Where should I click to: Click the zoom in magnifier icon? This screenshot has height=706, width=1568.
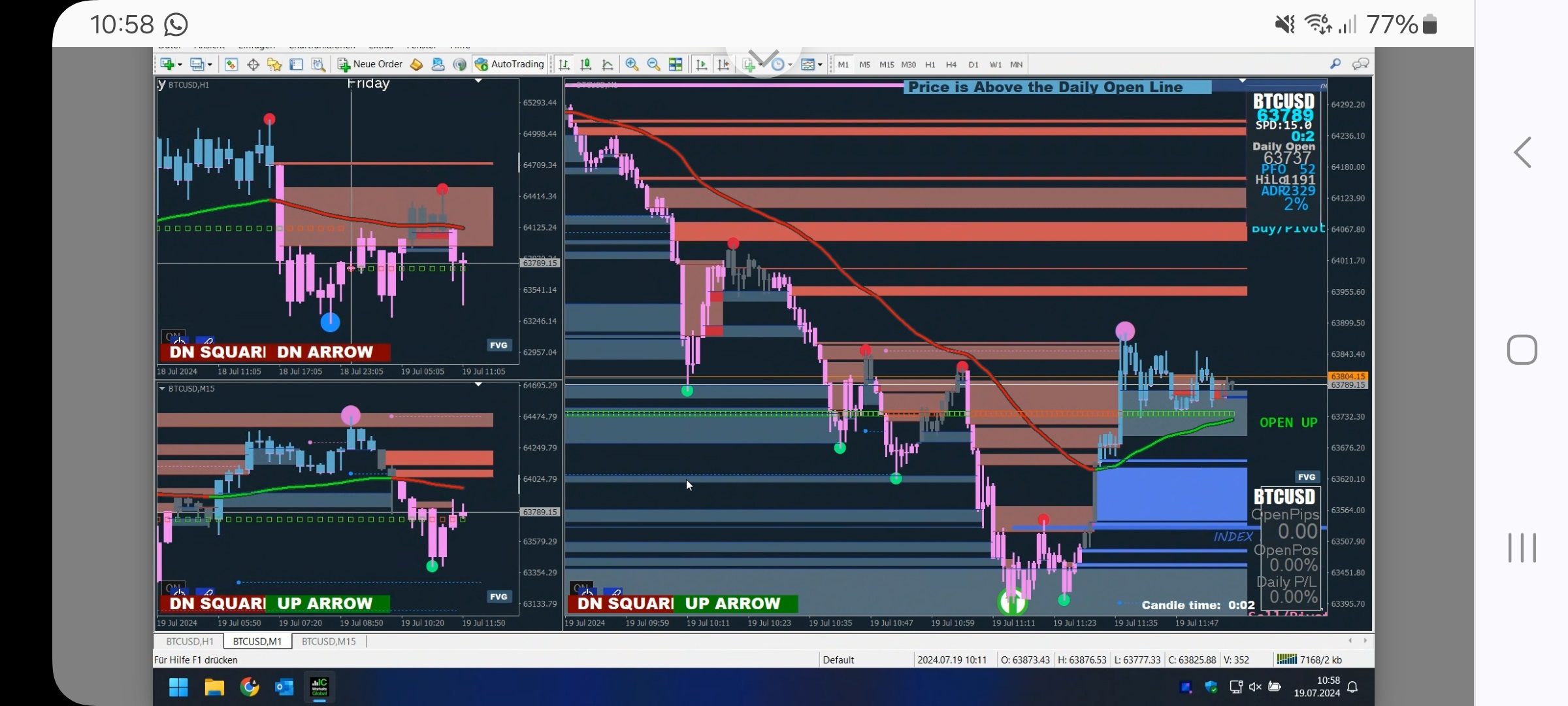click(x=631, y=64)
